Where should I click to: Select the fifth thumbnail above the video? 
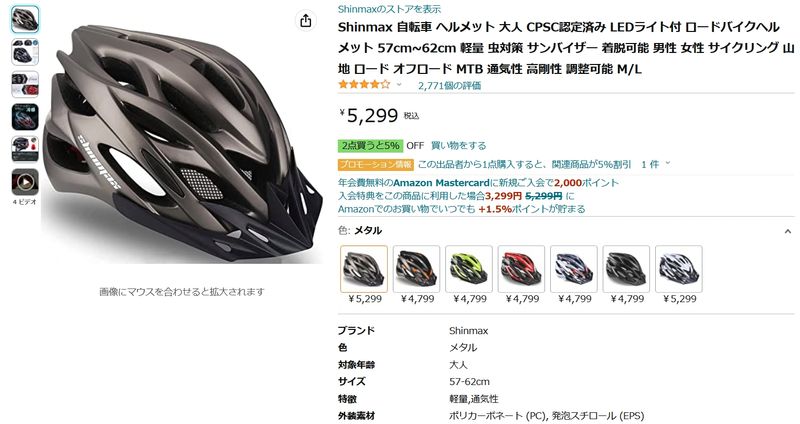click(25, 149)
